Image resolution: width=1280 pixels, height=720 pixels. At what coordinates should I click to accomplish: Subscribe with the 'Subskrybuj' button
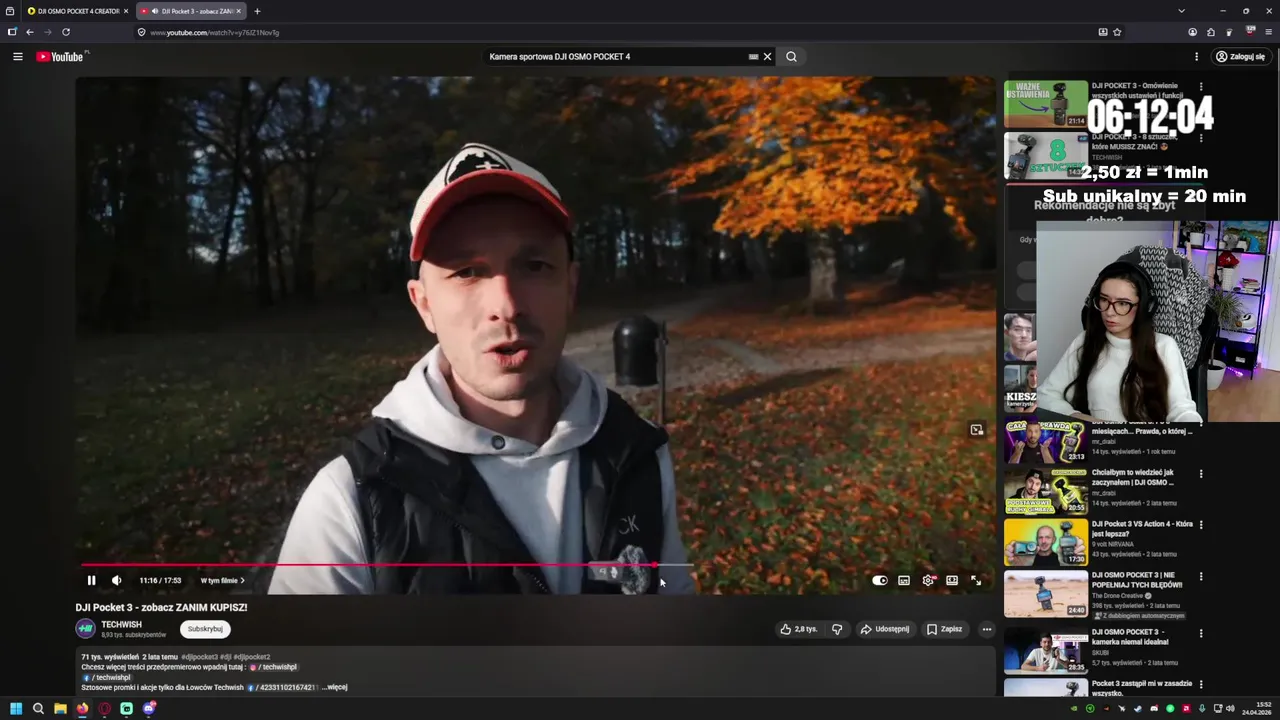pyautogui.click(x=205, y=629)
